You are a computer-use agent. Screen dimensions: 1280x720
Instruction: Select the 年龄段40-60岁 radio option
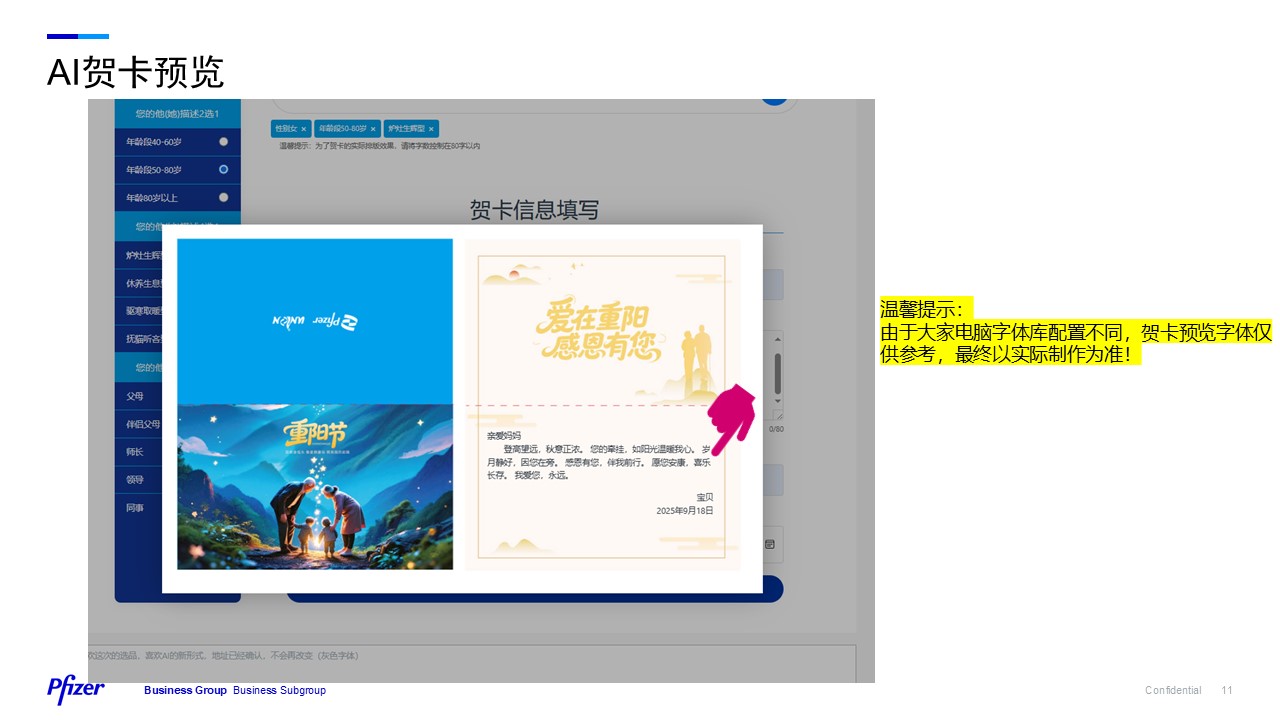click(223, 142)
